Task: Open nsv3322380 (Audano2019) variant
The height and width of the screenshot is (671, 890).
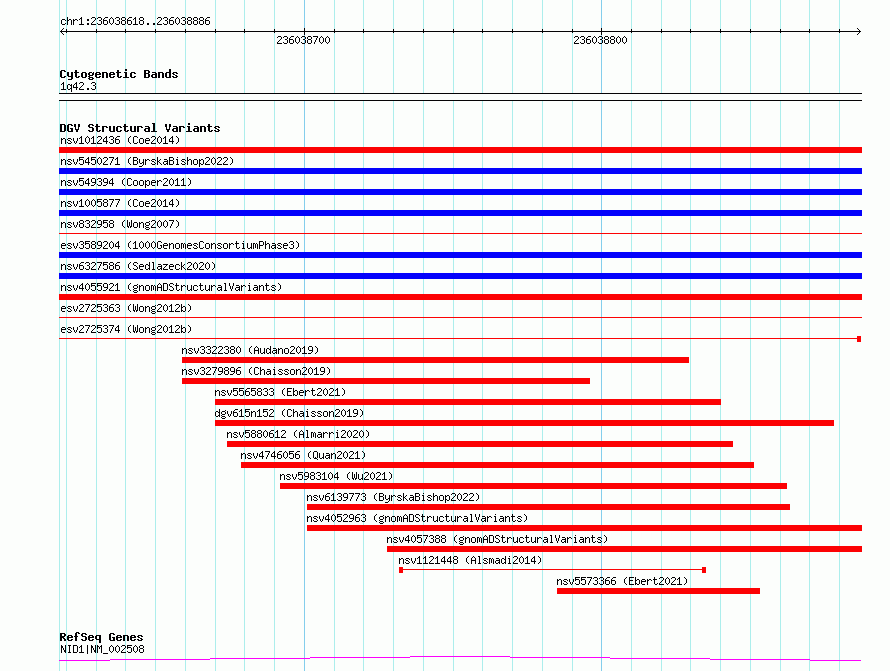Action: coord(250,350)
